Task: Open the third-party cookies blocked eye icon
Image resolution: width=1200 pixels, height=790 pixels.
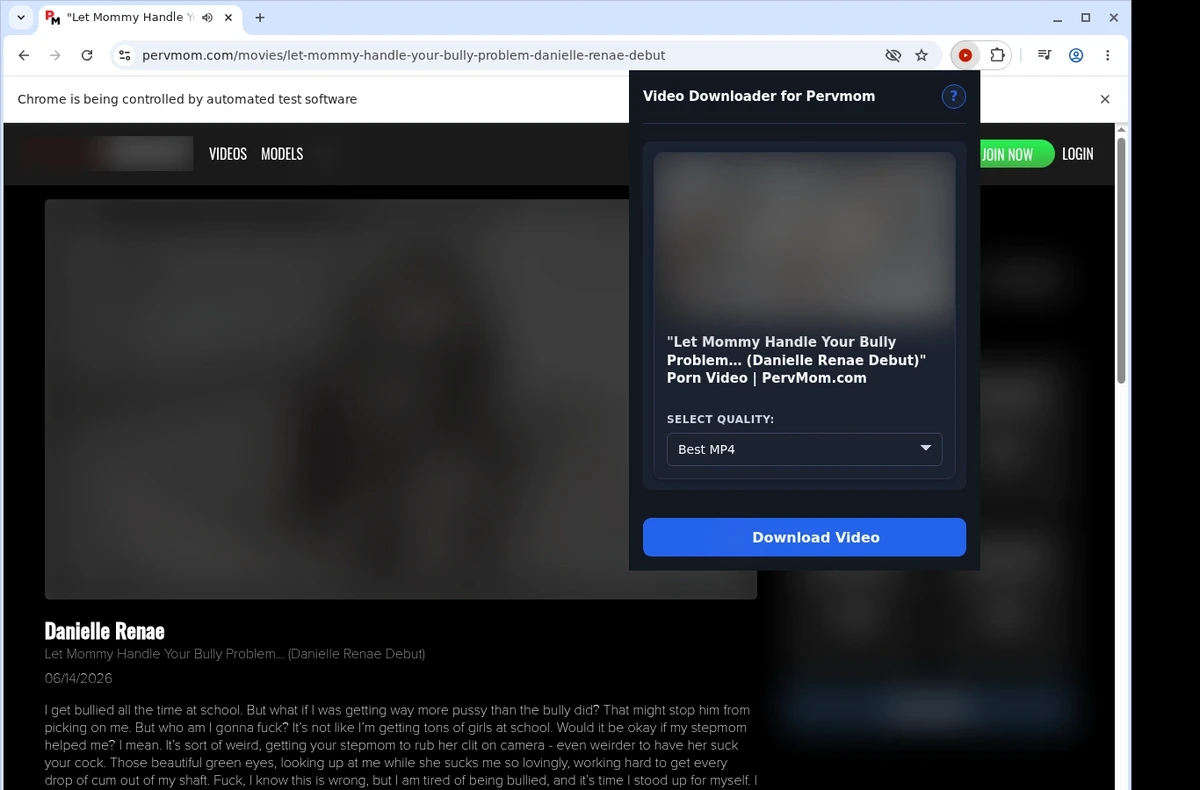Action: tap(893, 56)
